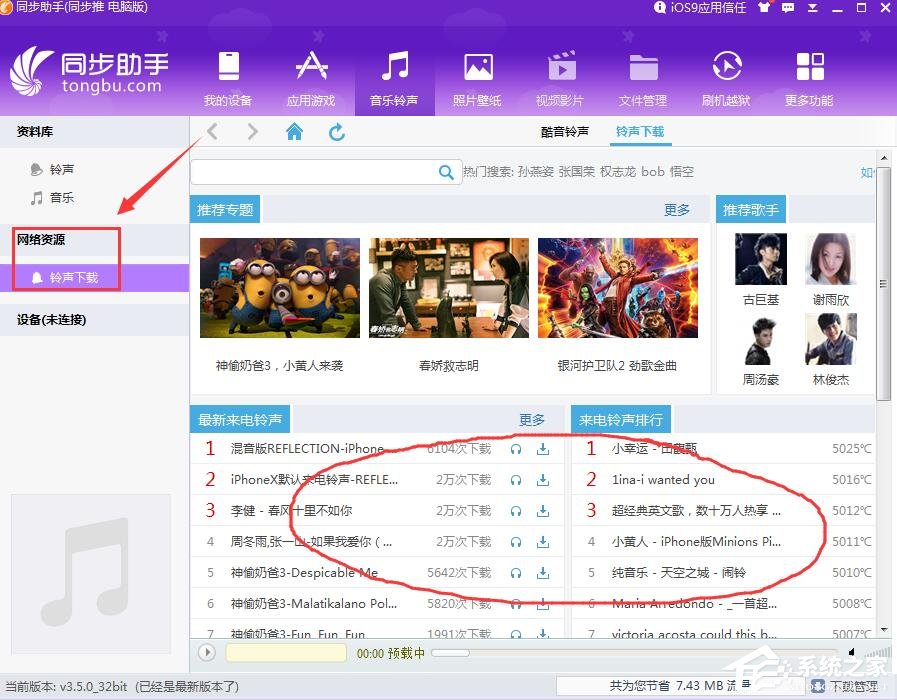Open the 应用游戏 apps and games section
The image size is (897, 700).
click(x=311, y=75)
